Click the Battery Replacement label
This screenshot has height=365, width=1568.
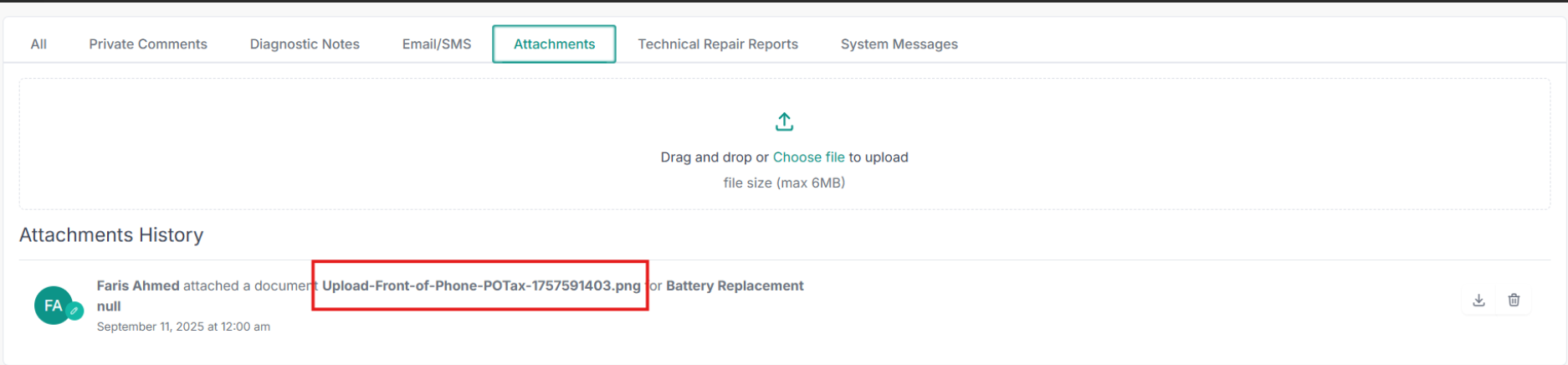tap(735, 285)
